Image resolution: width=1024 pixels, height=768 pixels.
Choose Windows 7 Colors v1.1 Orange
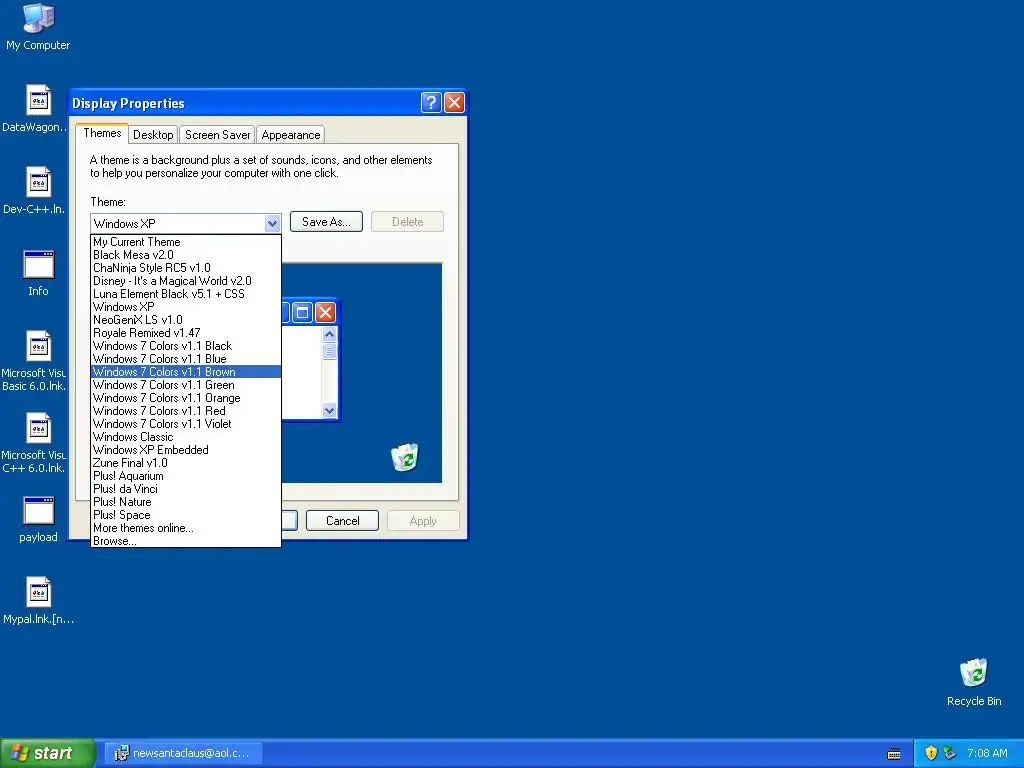pos(185,398)
